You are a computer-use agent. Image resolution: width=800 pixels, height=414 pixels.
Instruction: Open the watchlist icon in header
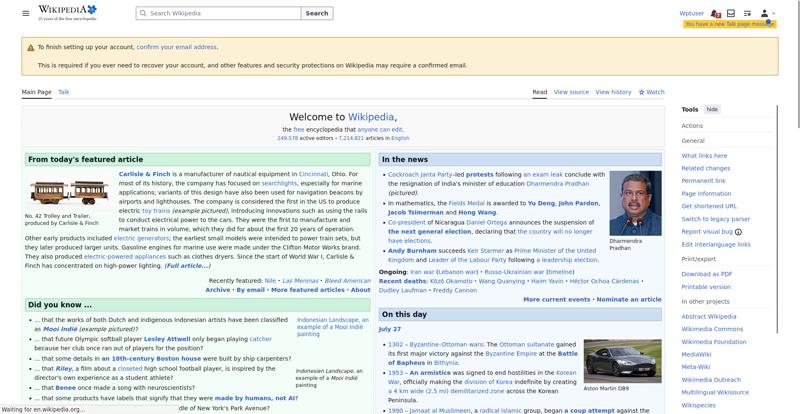(747, 13)
